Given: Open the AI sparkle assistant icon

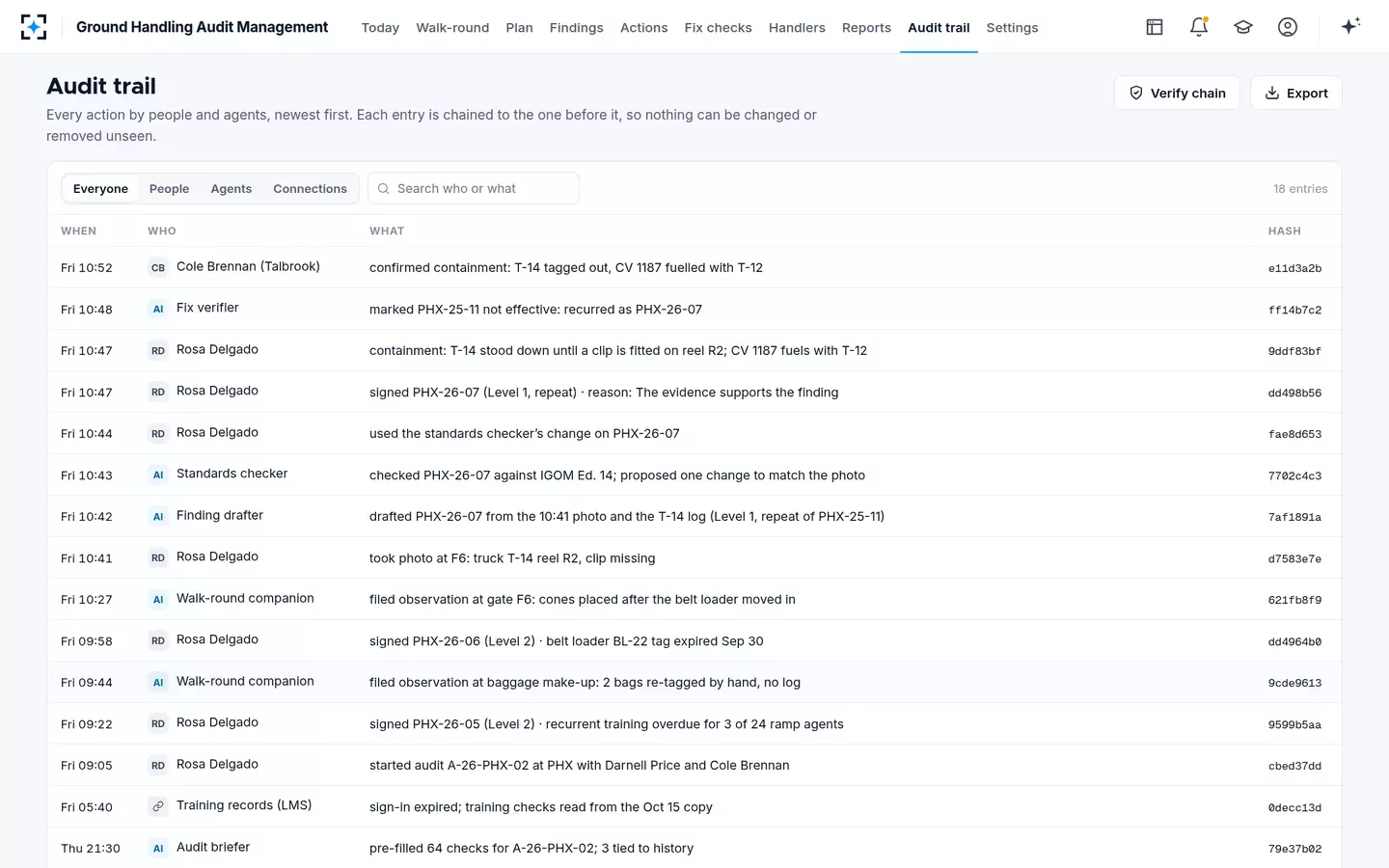Looking at the screenshot, I should (x=1350, y=26).
